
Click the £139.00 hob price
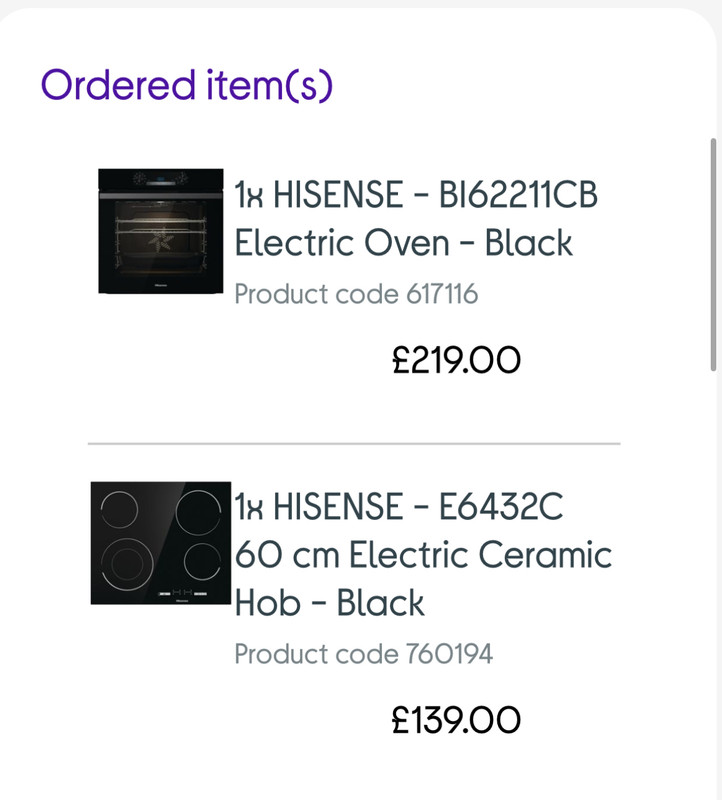click(x=456, y=720)
